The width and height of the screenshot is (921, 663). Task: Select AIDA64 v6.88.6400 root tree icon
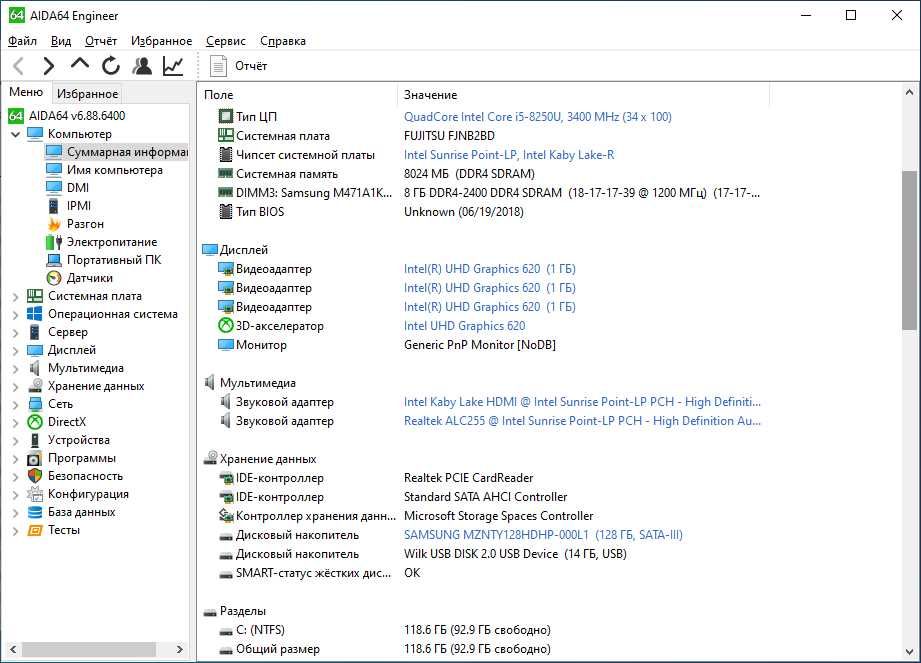(x=16, y=116)
